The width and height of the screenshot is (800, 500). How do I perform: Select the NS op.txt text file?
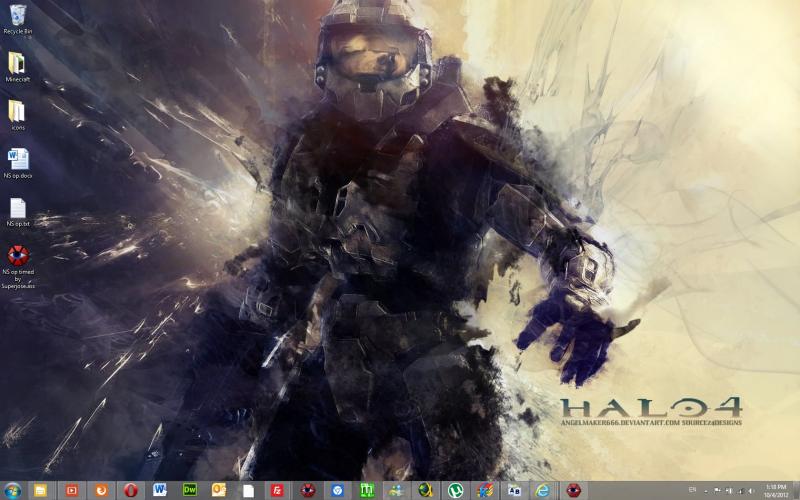(18, 212)
